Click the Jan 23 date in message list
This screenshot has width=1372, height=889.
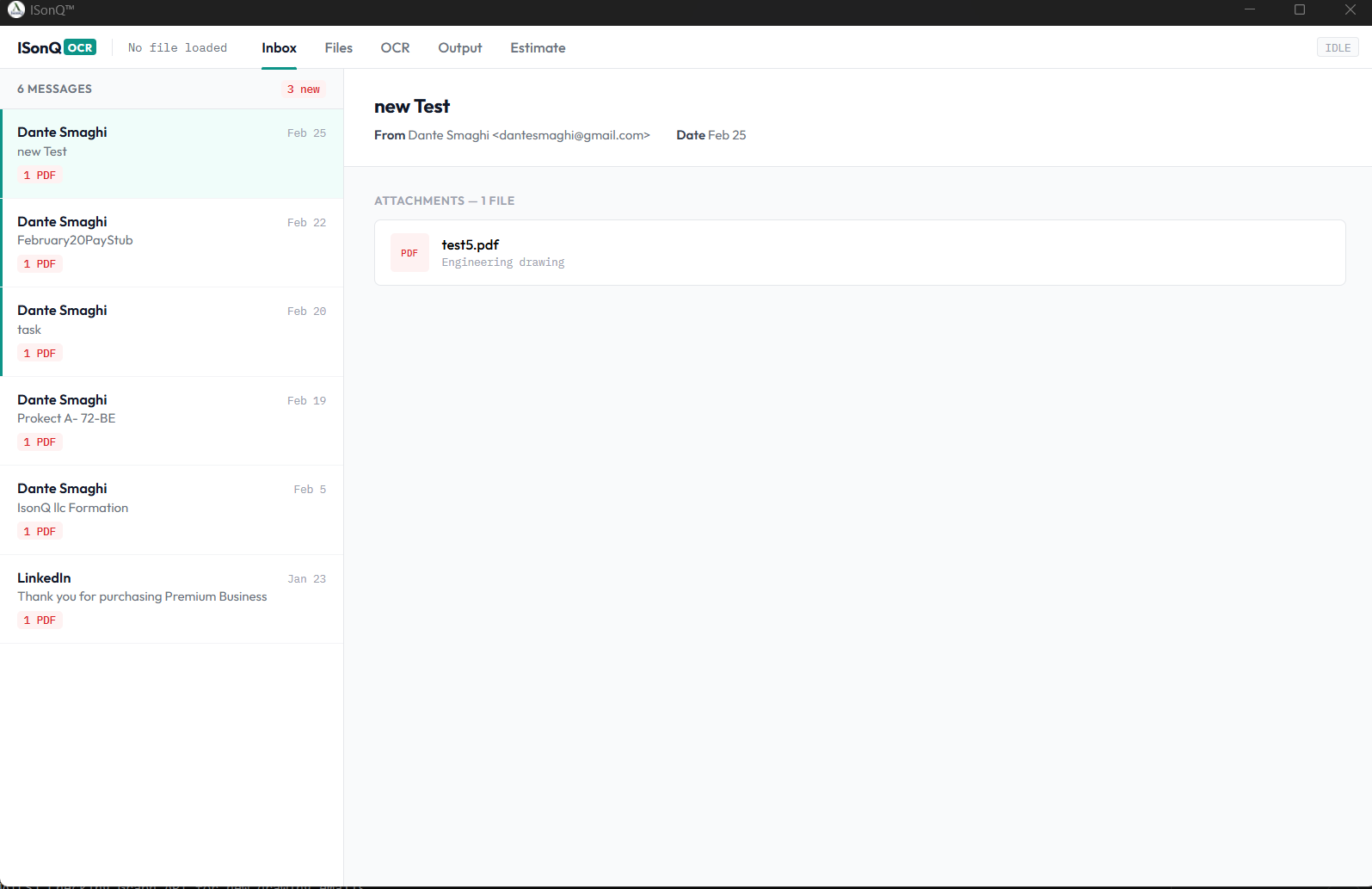point(307,579)
